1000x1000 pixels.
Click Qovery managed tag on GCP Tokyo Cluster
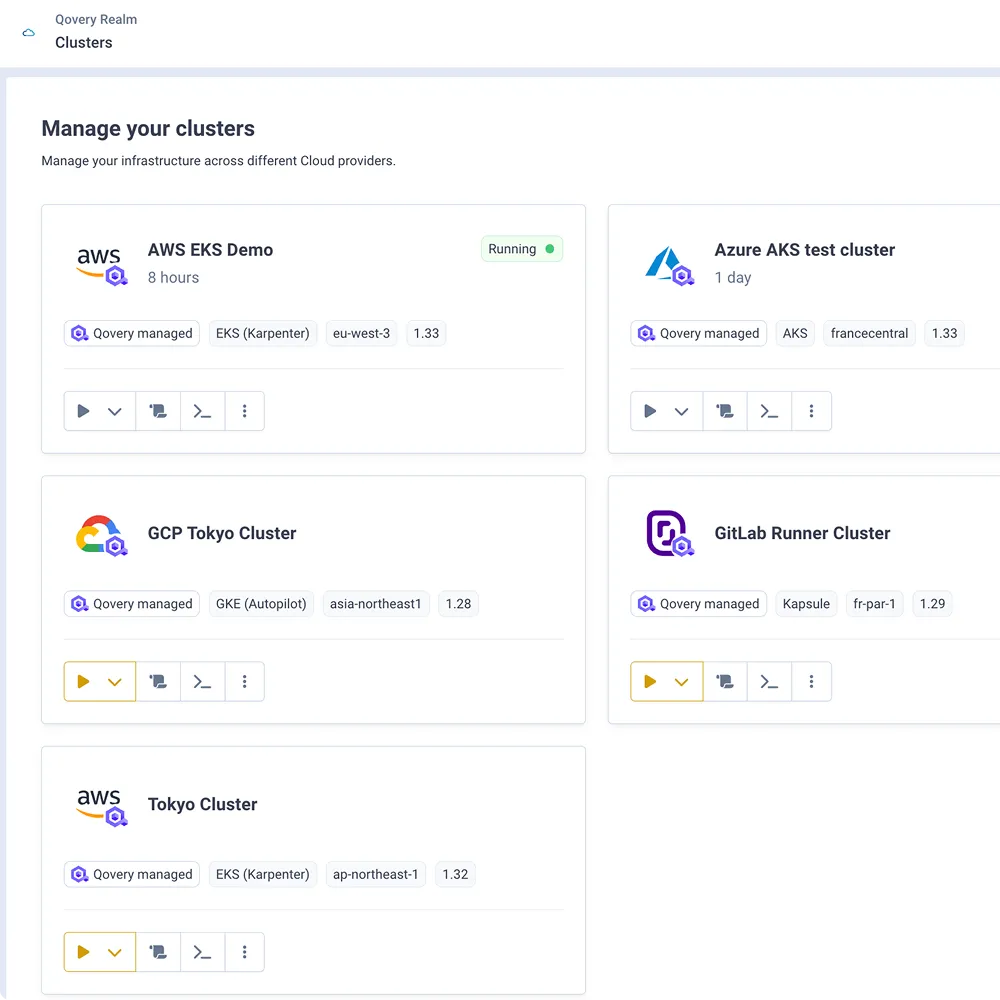click(132, 604)
